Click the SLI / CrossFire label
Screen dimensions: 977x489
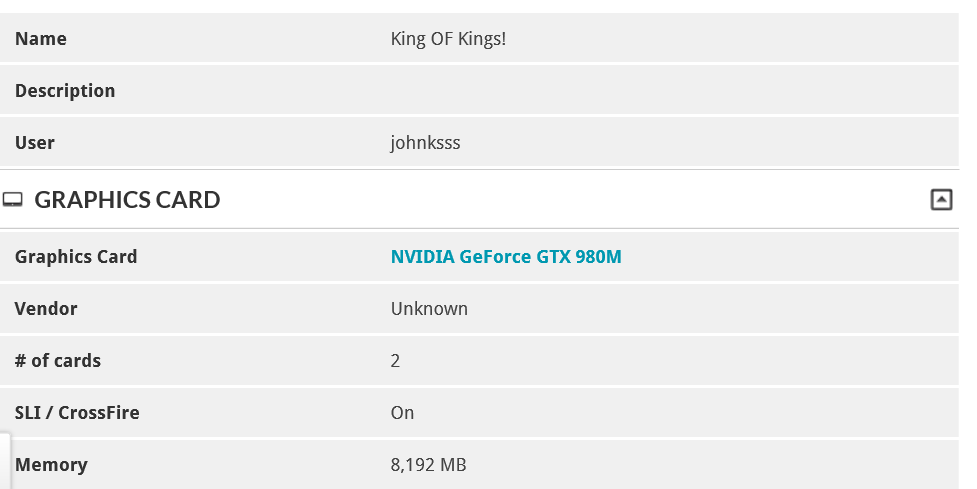[x=77, y=412]
